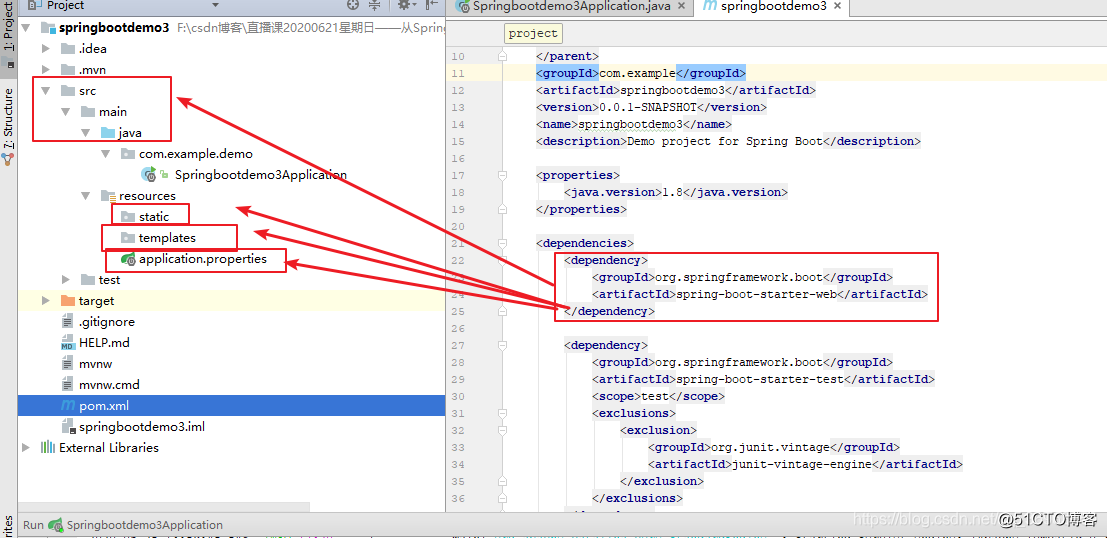Screen dimensions: 1107x538
Task: Click the springbootdemo3.iml file icon
Action: 68,427
